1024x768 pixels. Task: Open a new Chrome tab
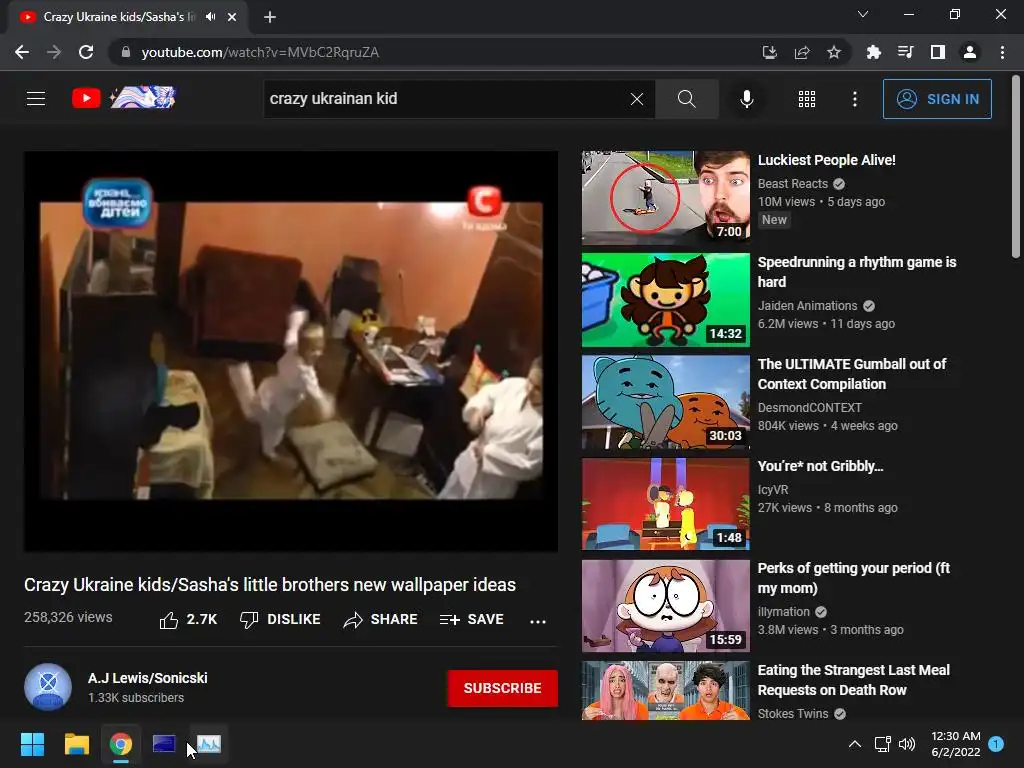tap(270, 17)
